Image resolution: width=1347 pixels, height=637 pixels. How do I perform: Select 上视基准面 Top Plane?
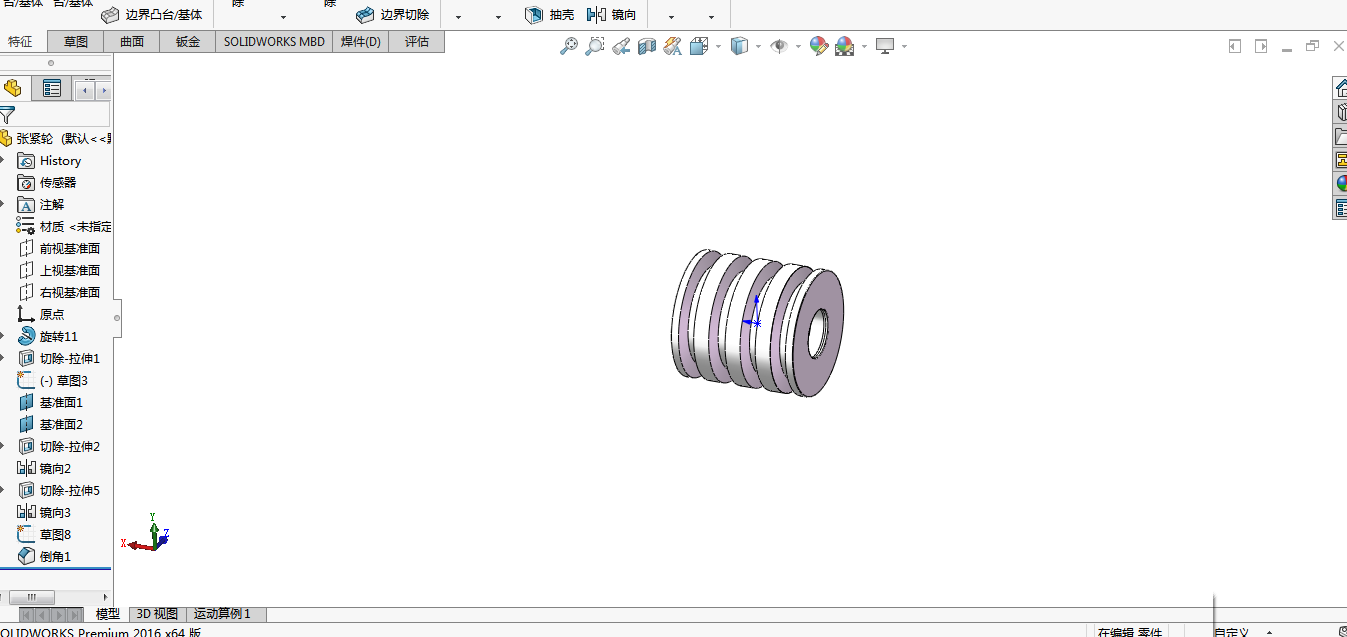click(x=59, y=271)
